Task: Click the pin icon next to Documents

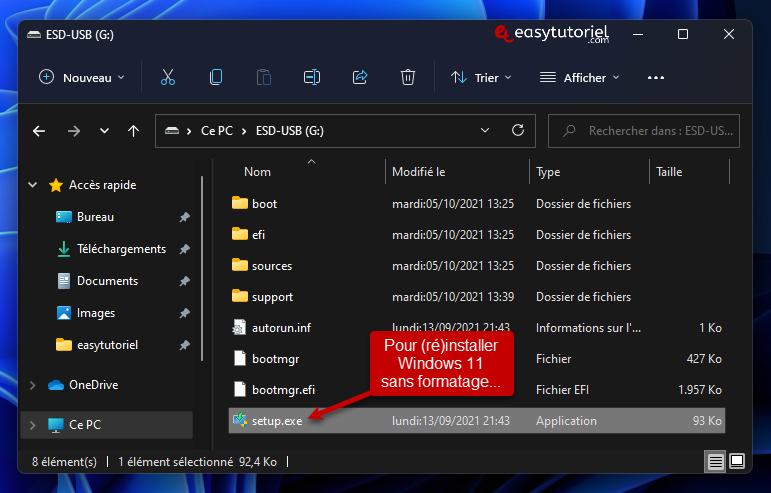Action: [x=184, y=281]
